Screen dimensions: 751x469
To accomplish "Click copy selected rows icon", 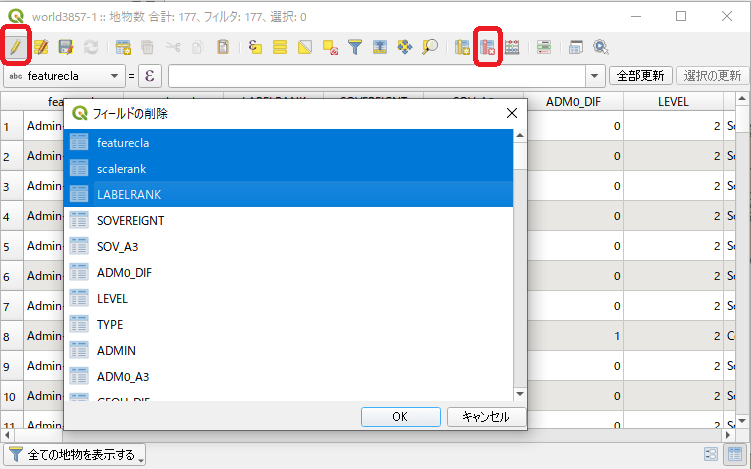I will click(x=198, y=47).
